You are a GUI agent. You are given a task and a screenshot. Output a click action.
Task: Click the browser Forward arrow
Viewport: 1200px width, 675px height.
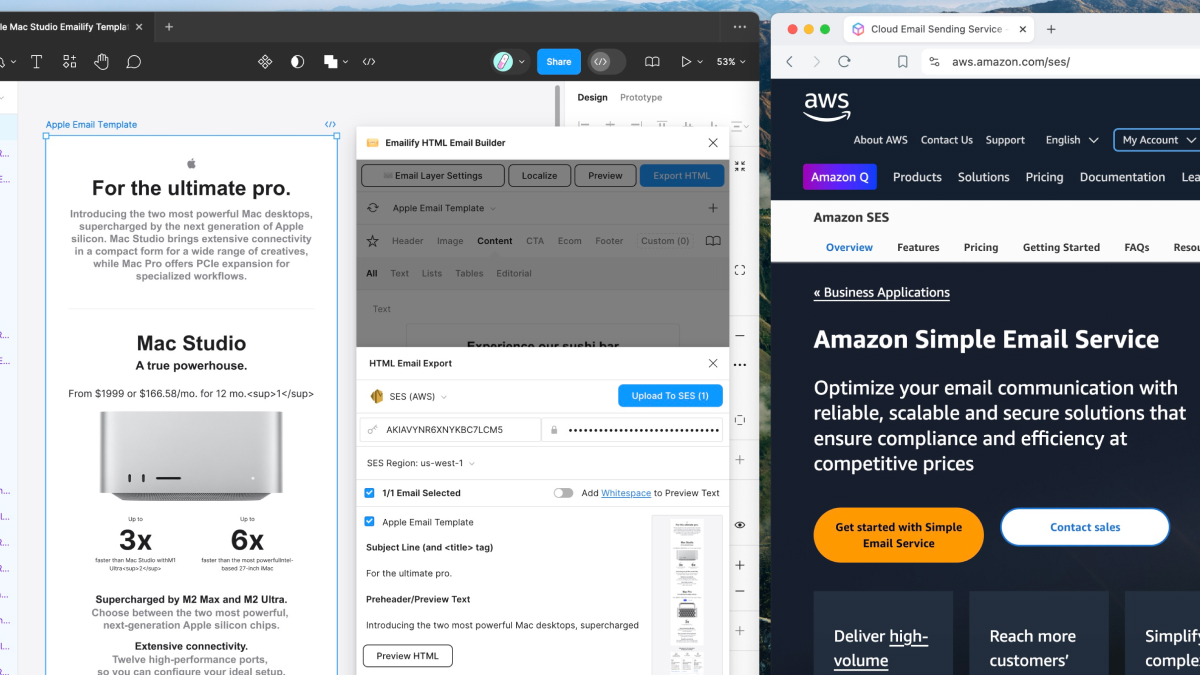tap(816, 62)
